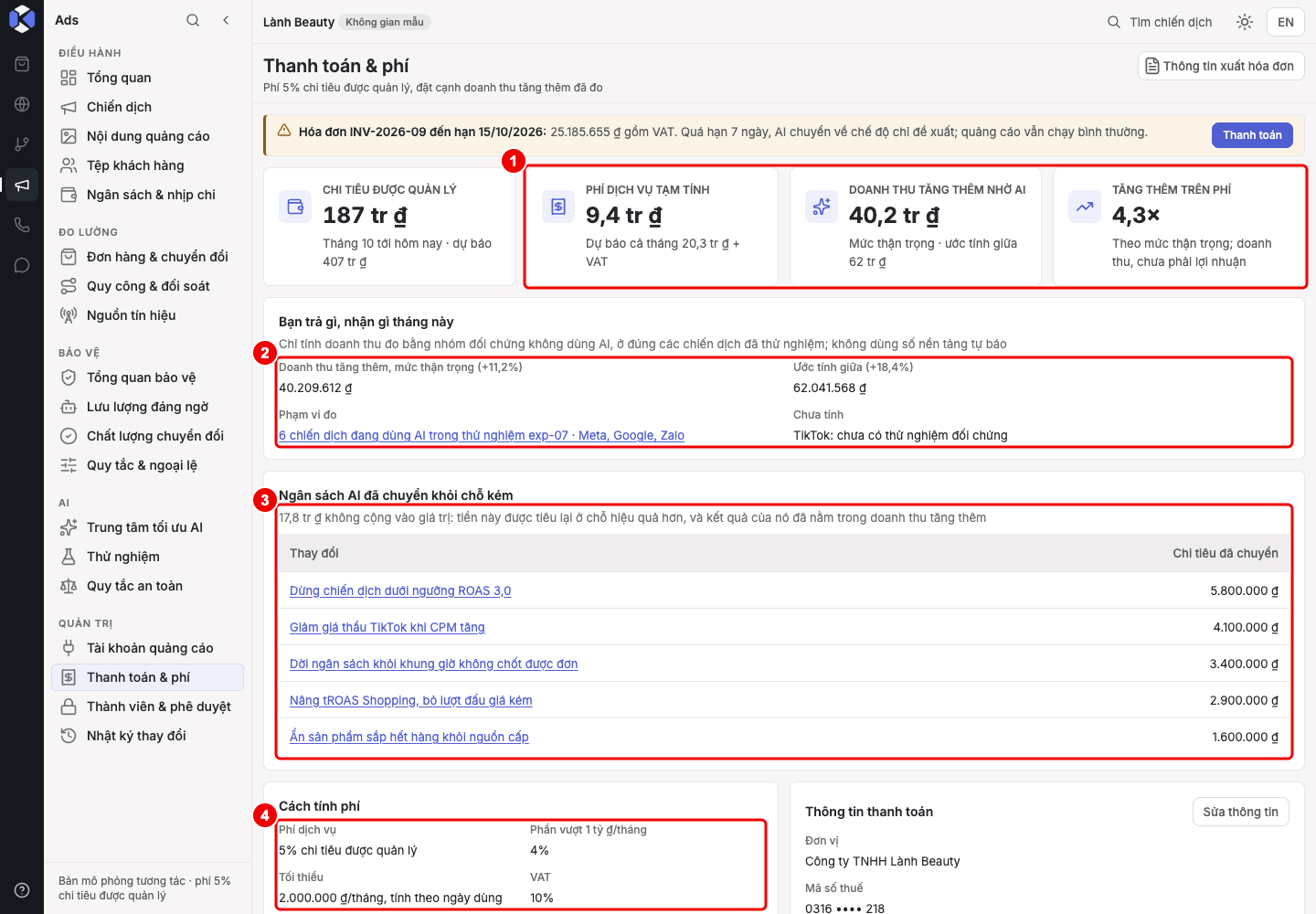Viewport: 1316px width, 914px height.
Task: Select 'Lưu lượng đáng ngờ'
Action: point(147,407)
